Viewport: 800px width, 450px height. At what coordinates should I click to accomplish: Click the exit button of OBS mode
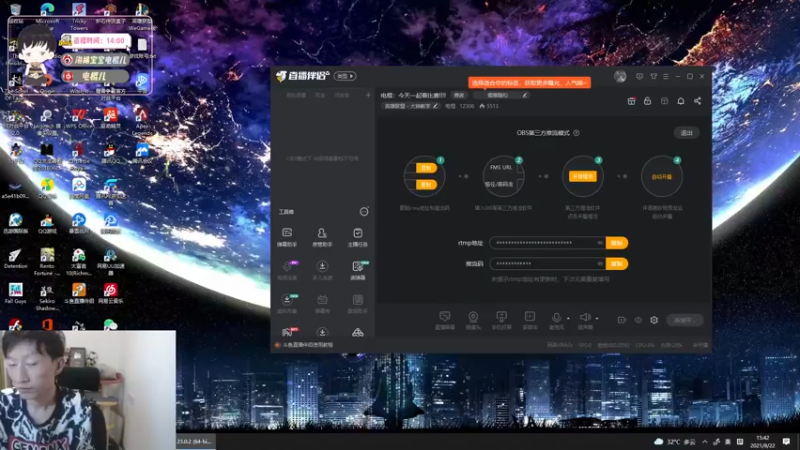(x=686, y=133)
